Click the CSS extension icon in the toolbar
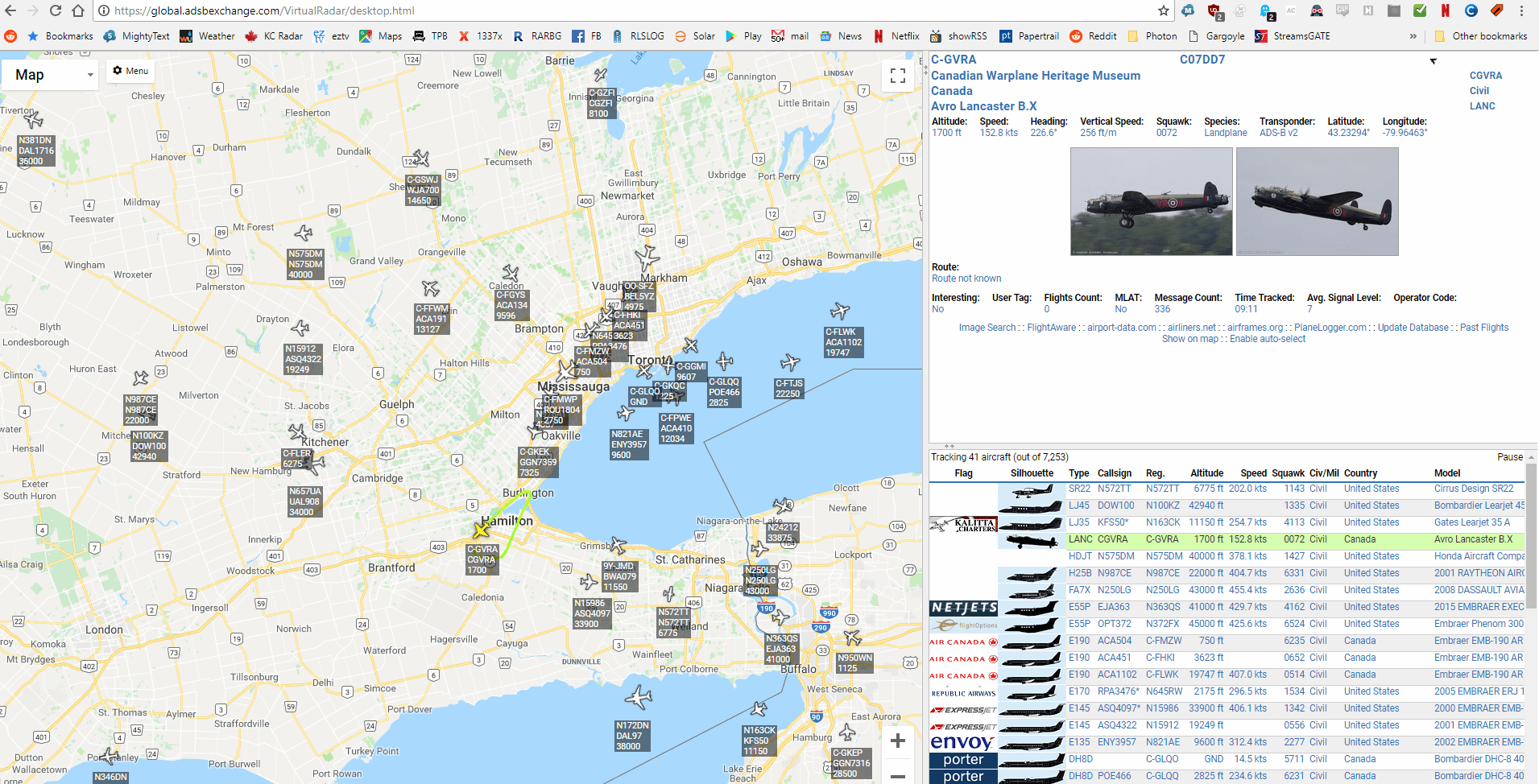 pos(1342,11)
